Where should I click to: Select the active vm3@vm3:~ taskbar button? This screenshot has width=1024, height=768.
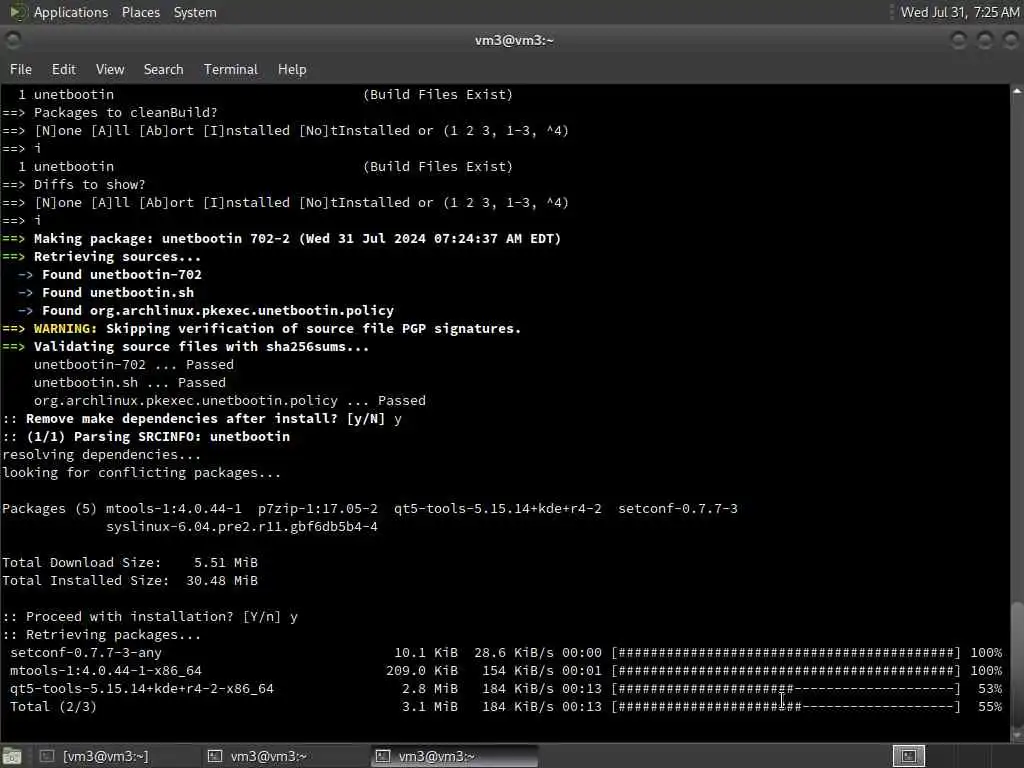pyautogui.click(x=455, y=756)
